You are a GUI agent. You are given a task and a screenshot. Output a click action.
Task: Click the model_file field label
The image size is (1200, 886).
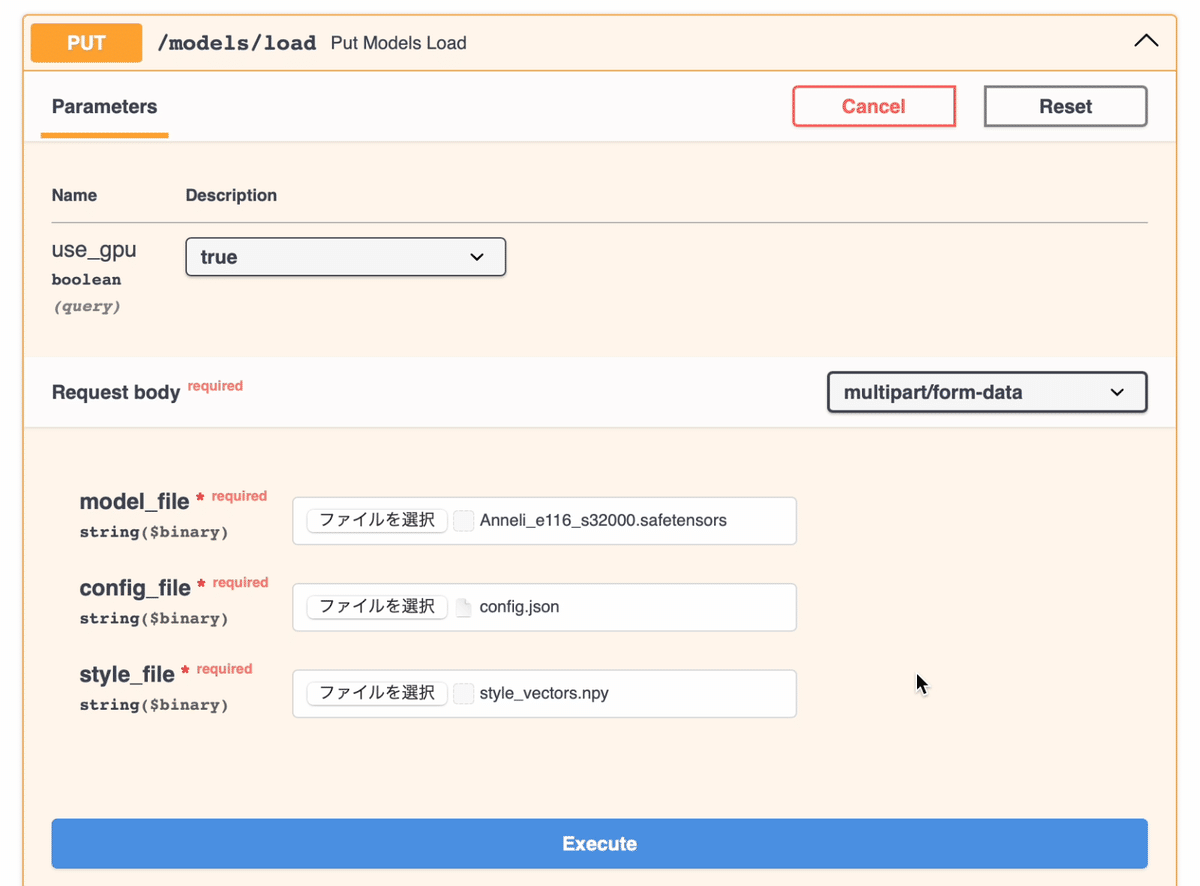tap(134, 501)
